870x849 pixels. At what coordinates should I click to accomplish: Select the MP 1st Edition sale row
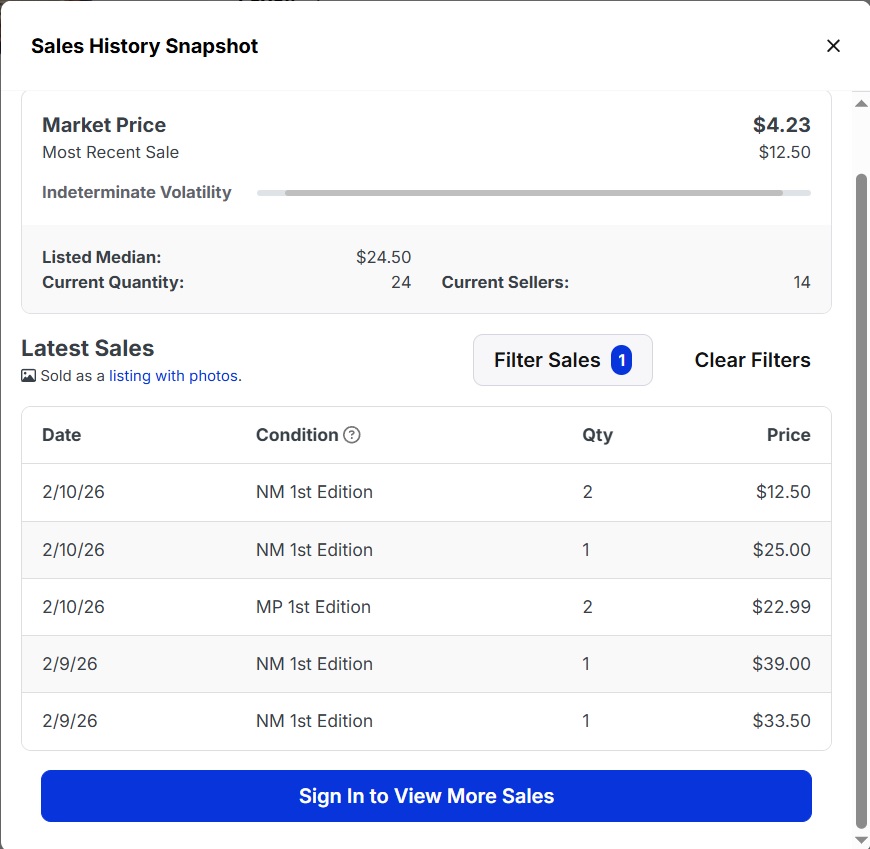pyautogui.click(x=426, y=607)
